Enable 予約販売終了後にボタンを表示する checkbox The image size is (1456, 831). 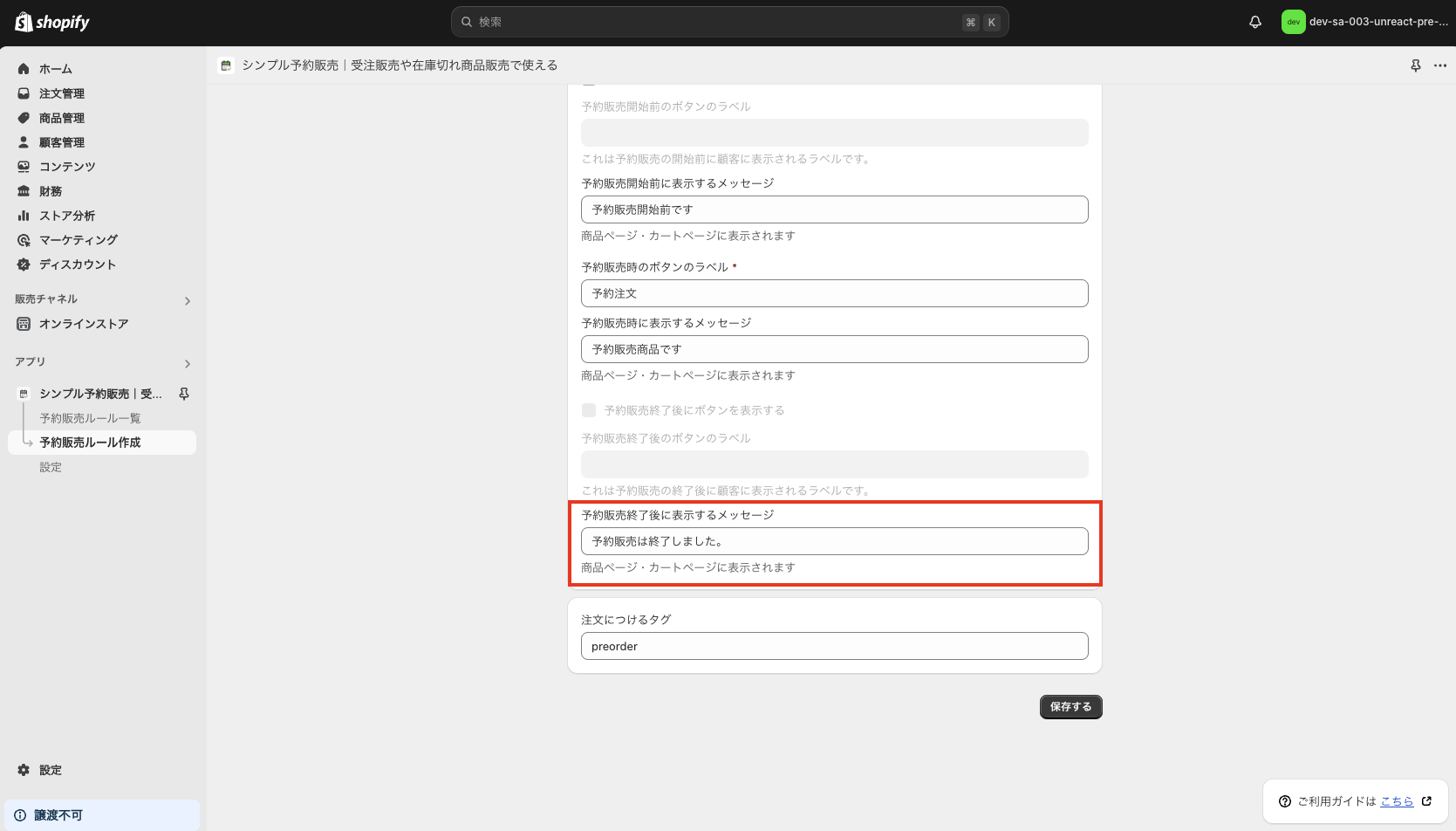(x=589, y=409)
